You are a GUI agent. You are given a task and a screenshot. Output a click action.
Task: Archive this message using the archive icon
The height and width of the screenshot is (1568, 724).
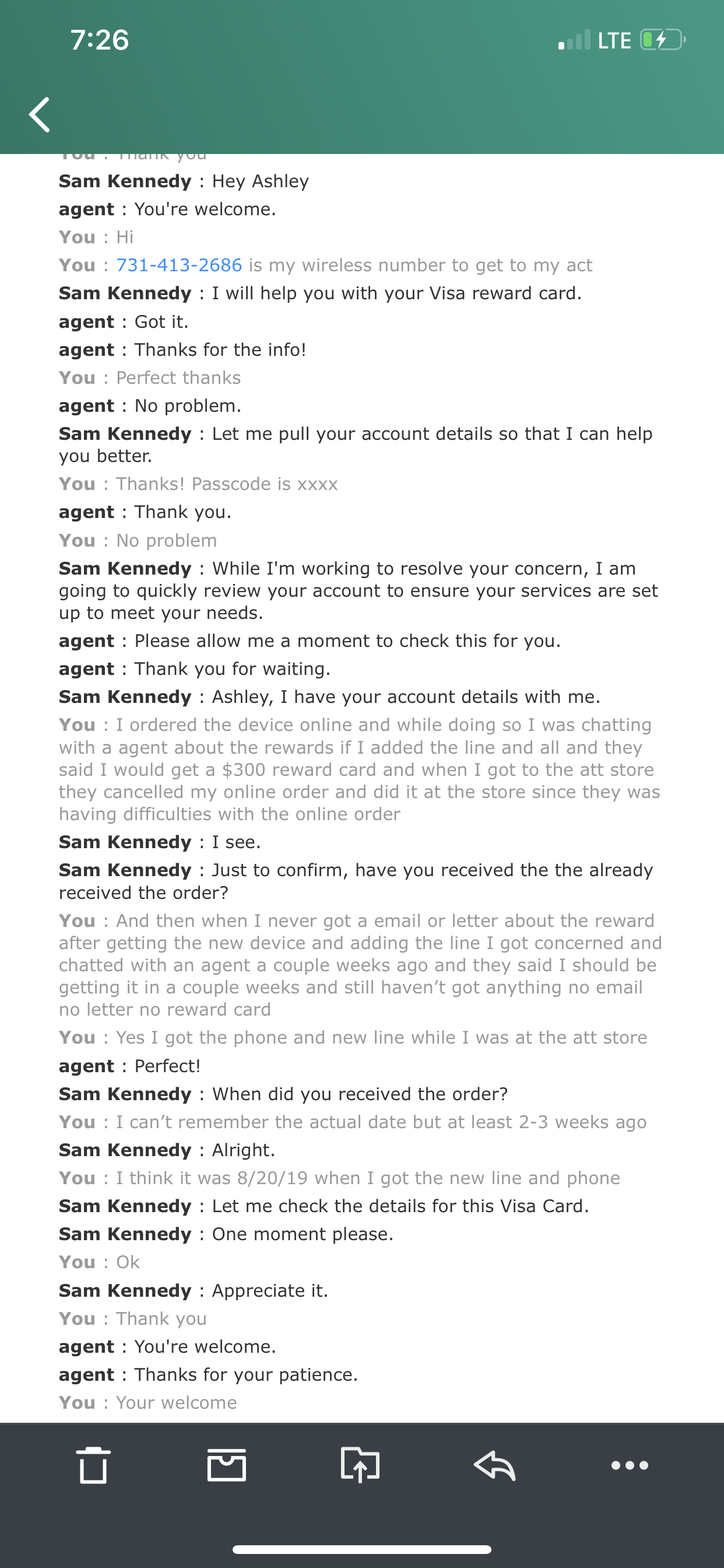pos(227,1465)
